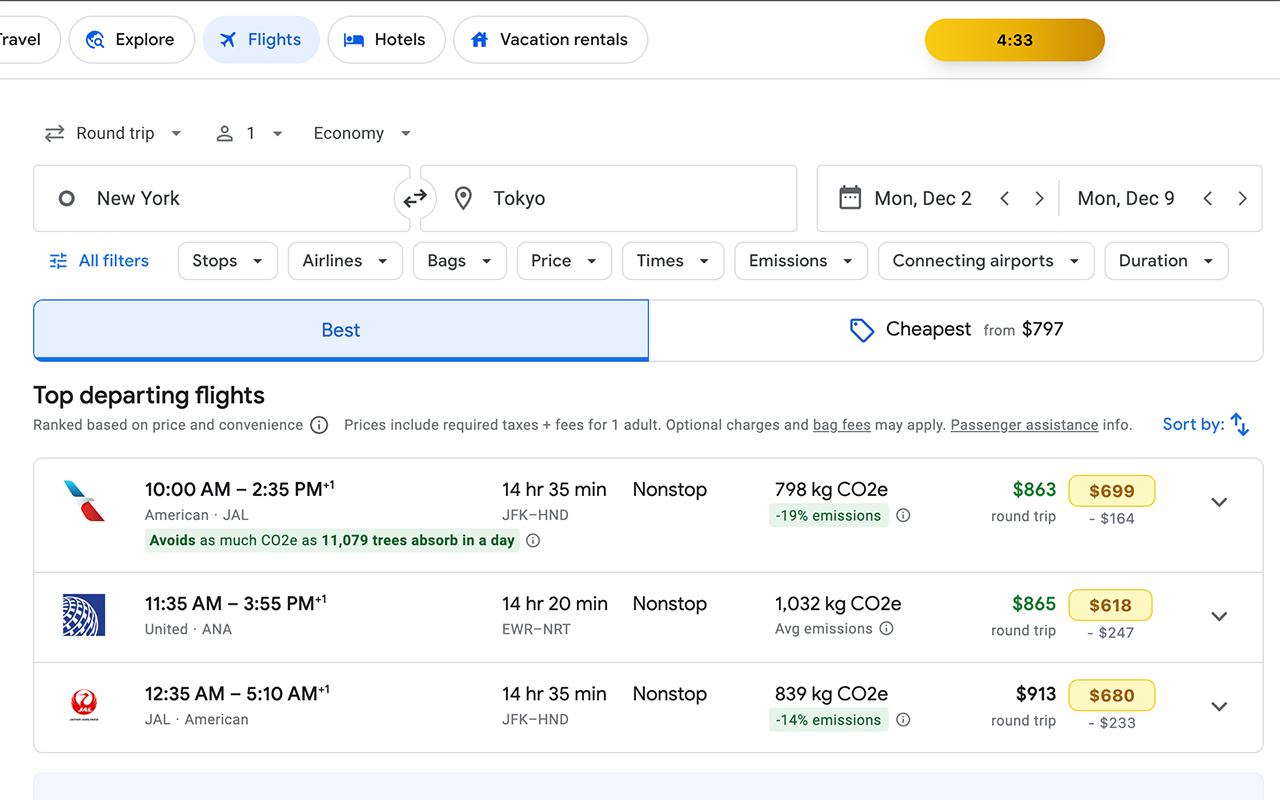This screenshot has width=1280, height=800.
Task: Open the Passenger assistance link
Action: (1024, 425)
